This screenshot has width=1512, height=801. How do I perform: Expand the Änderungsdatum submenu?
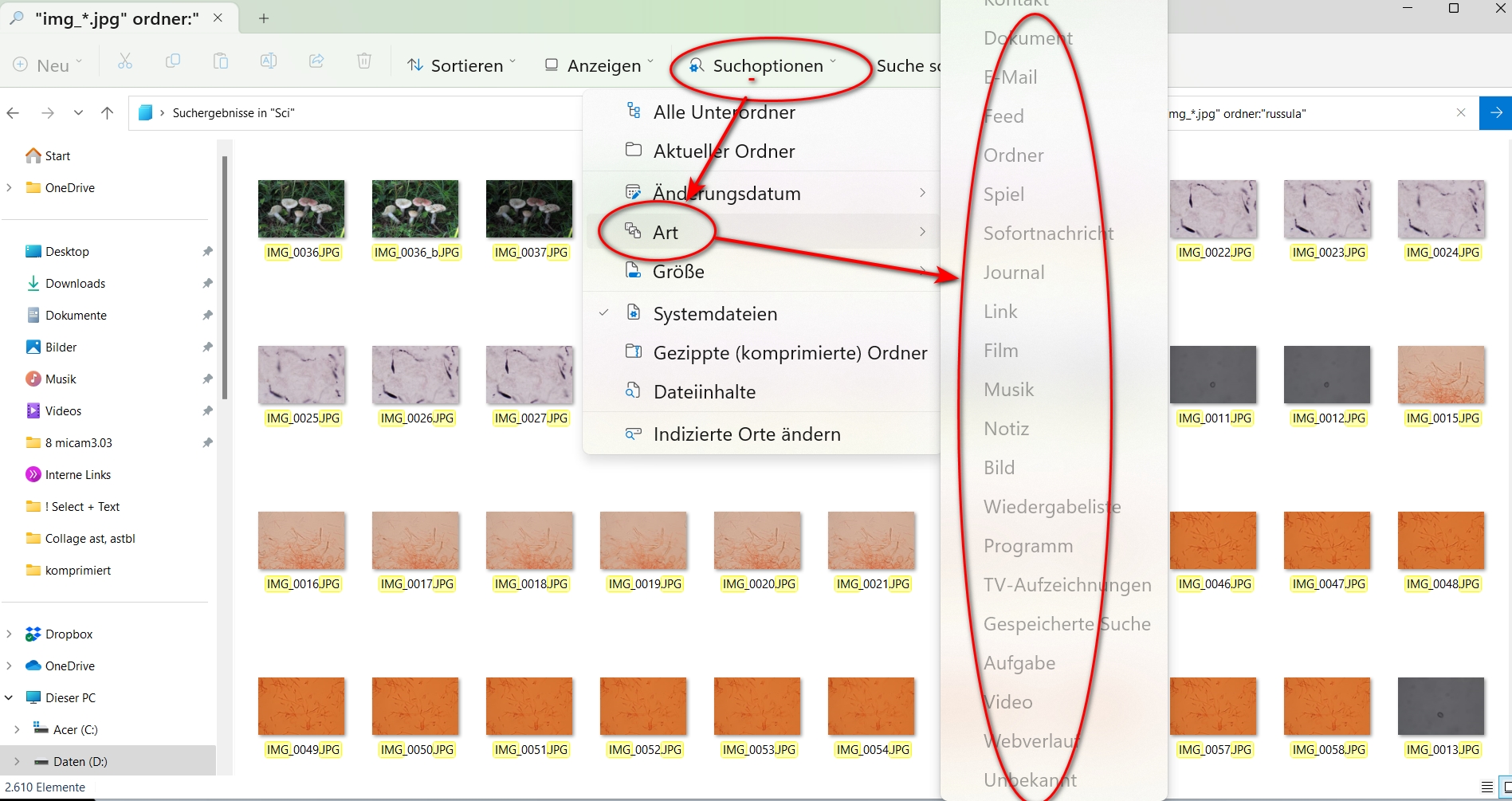pyautogui.click(x=727, y=193)
